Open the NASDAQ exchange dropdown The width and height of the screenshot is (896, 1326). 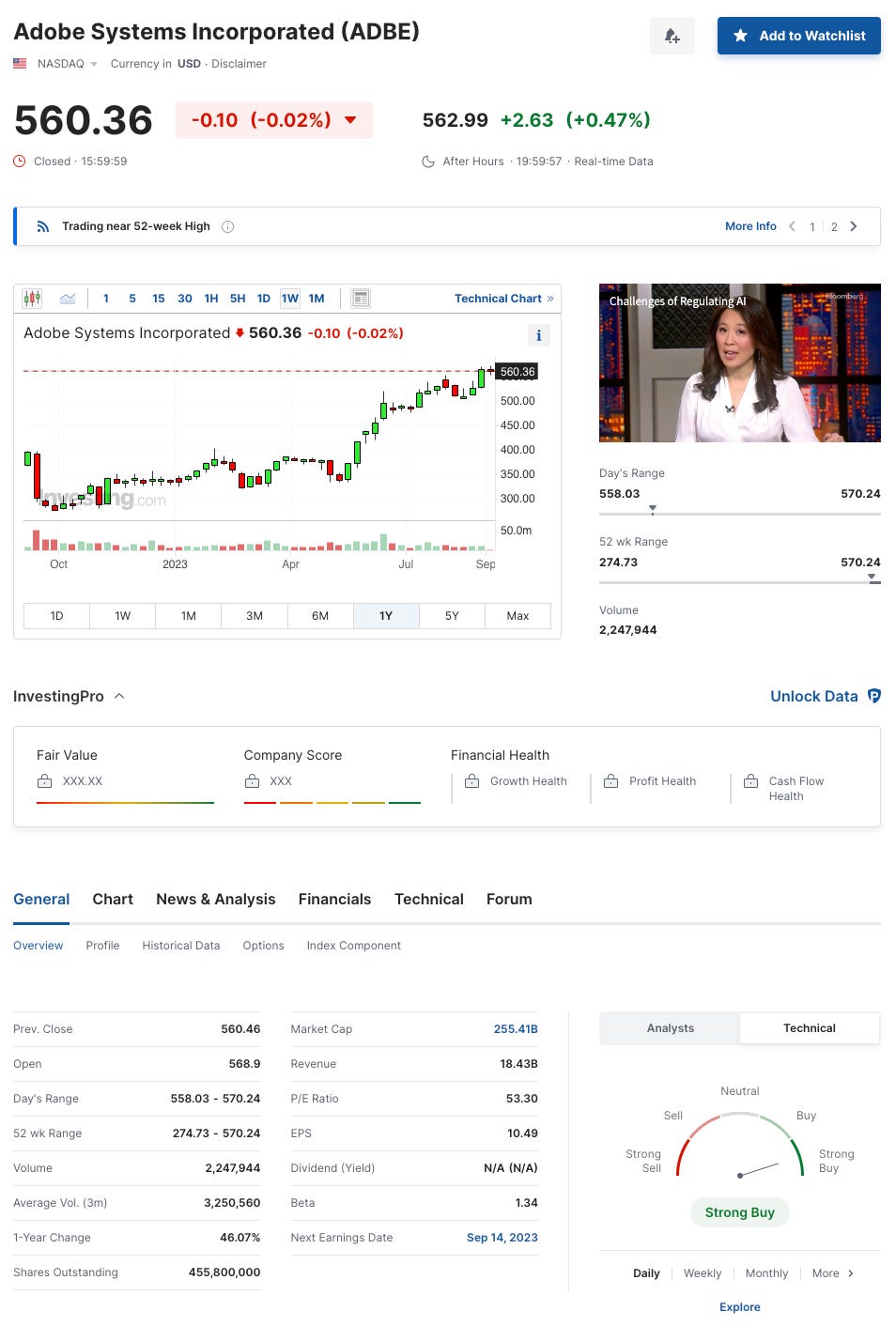click(x=67, y=64)
